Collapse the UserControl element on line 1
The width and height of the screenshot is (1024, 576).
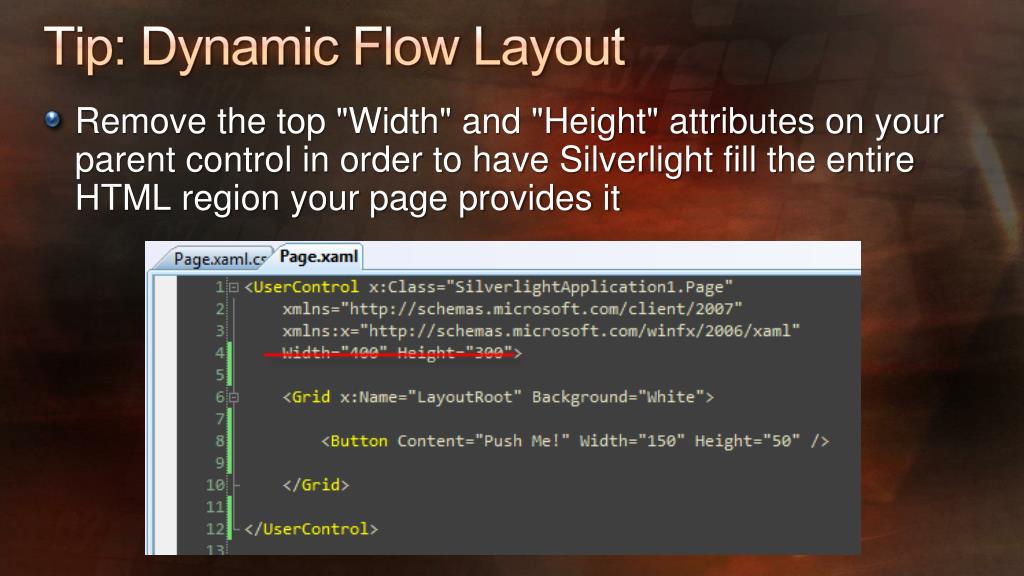(x=233, y=287)
